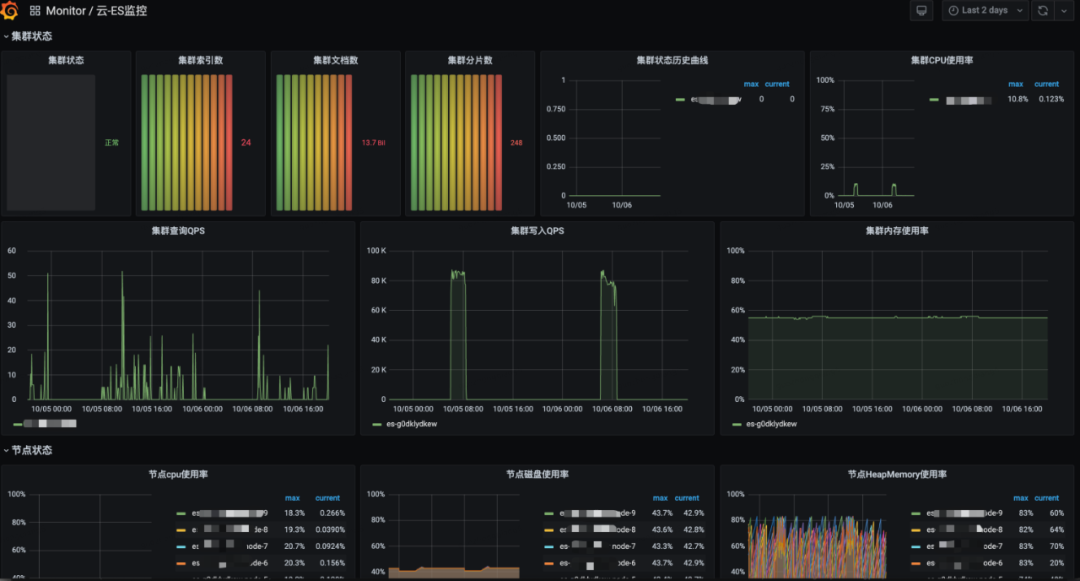Open the 集群查询QPS panel title menu
The image size is (1080, 581).
178,231
